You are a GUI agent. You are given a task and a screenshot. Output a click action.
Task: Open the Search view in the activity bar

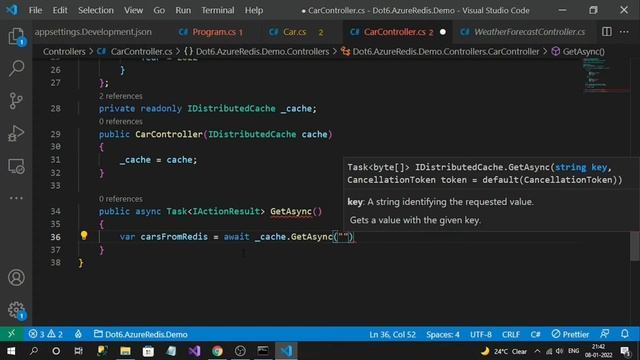tap(16, 68)
